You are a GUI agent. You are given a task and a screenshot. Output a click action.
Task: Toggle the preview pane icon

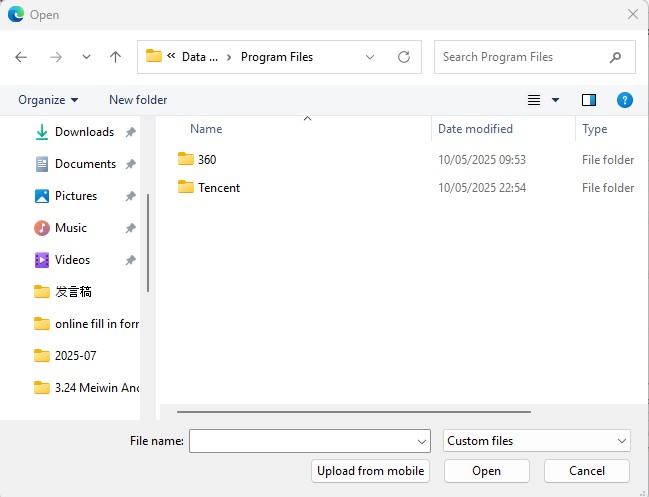pyautogui.click(x=589, y=100)
